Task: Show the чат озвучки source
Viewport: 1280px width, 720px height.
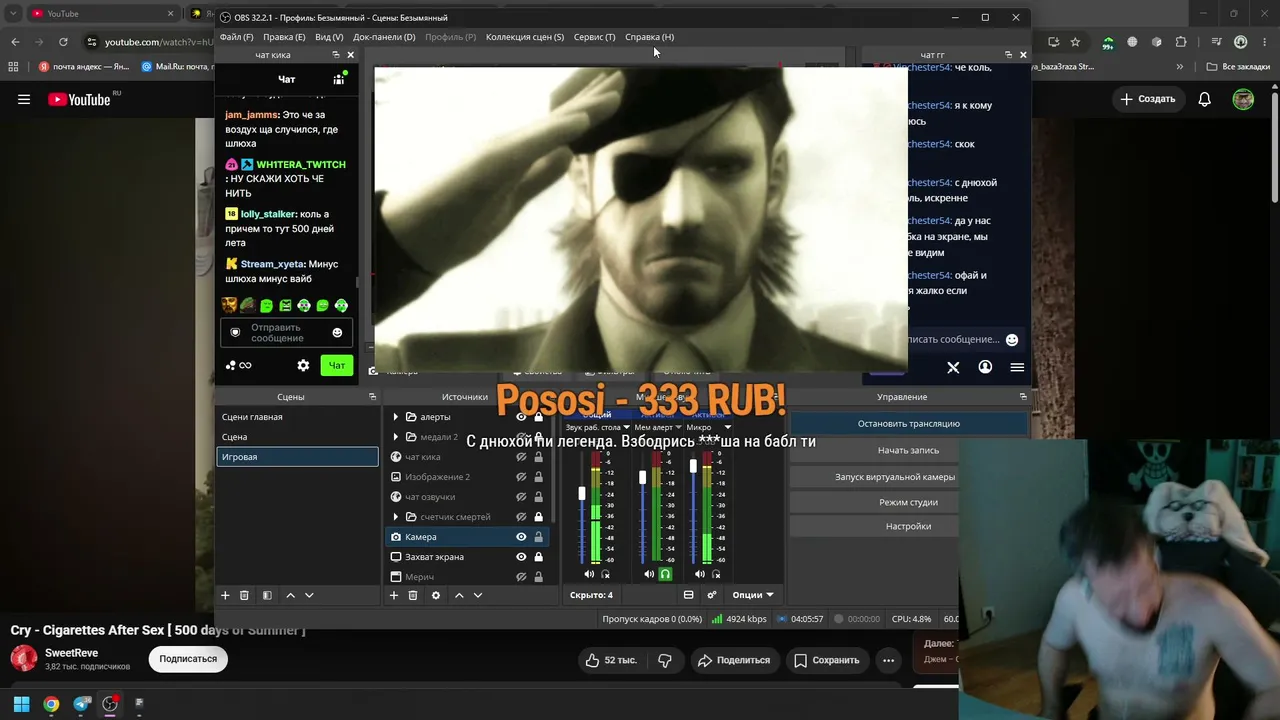Action: tap(521, 497)
